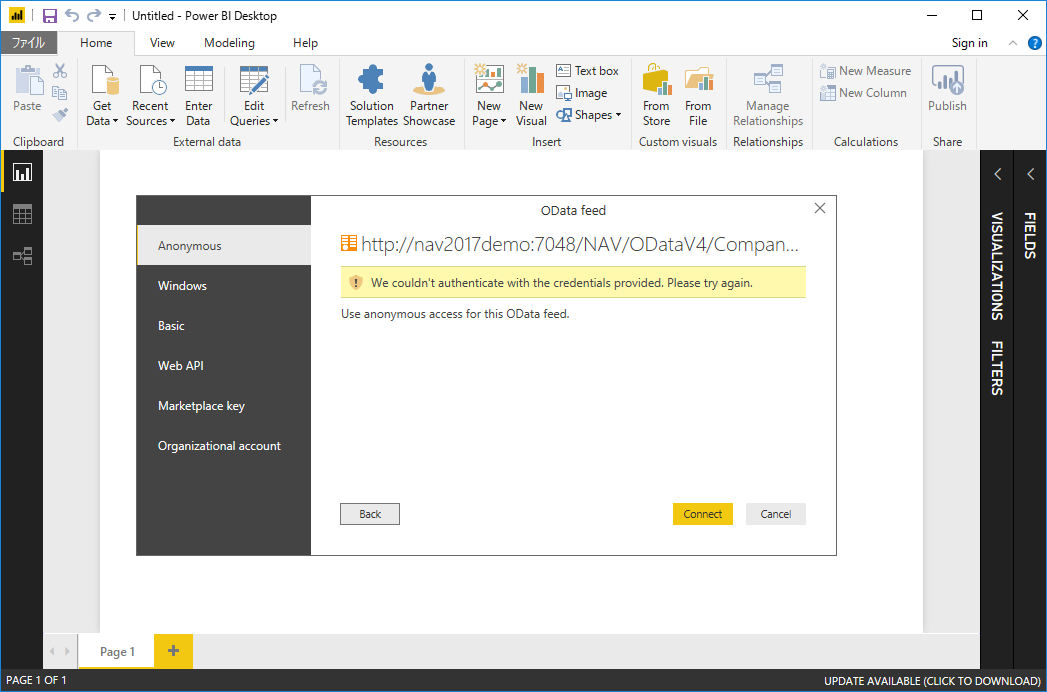The height and width of the screenshot is (692, 1047).
Task: Select Anonymous authentication option
Action: (x=224, y=246)
